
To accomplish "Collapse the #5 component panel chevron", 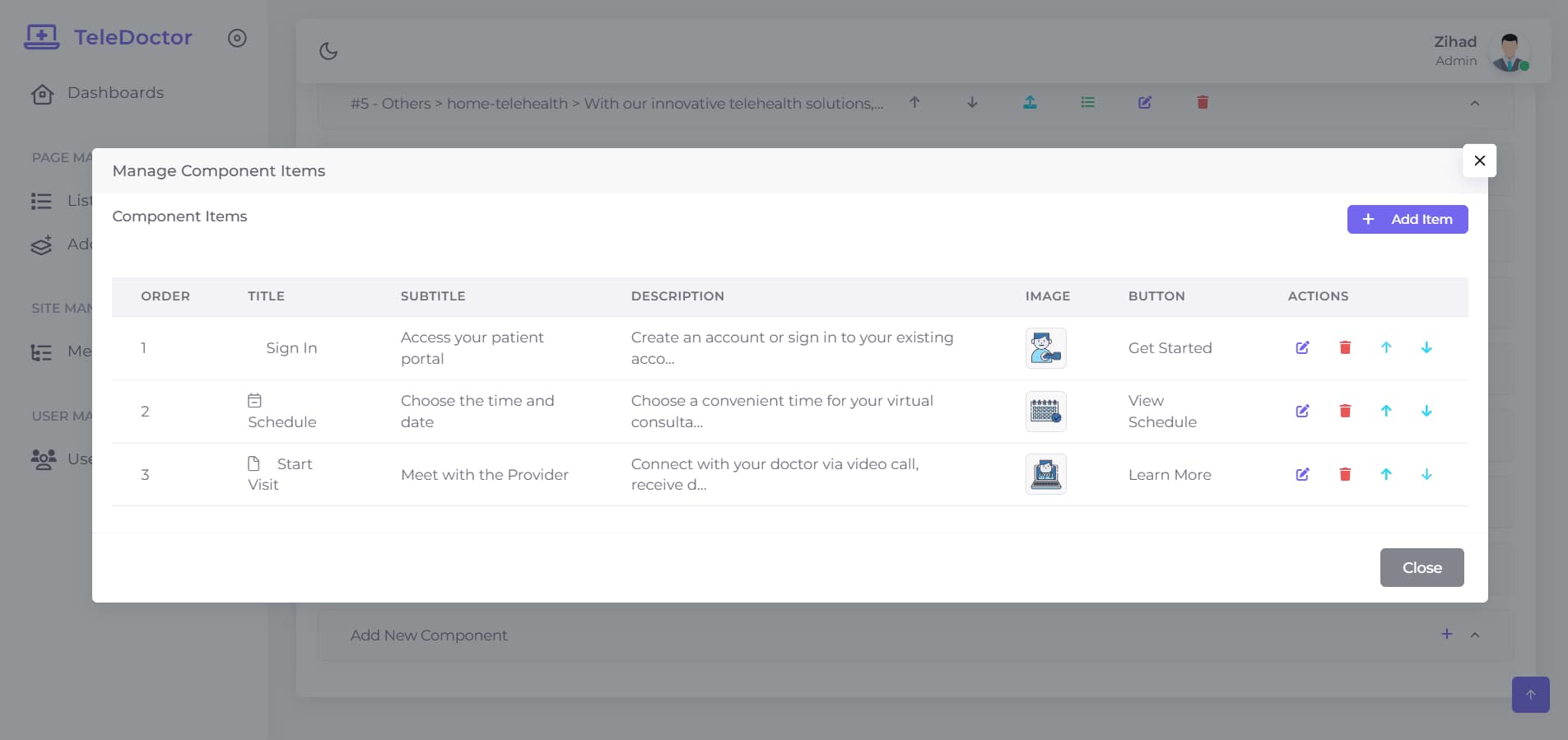I will [1475, 103].
